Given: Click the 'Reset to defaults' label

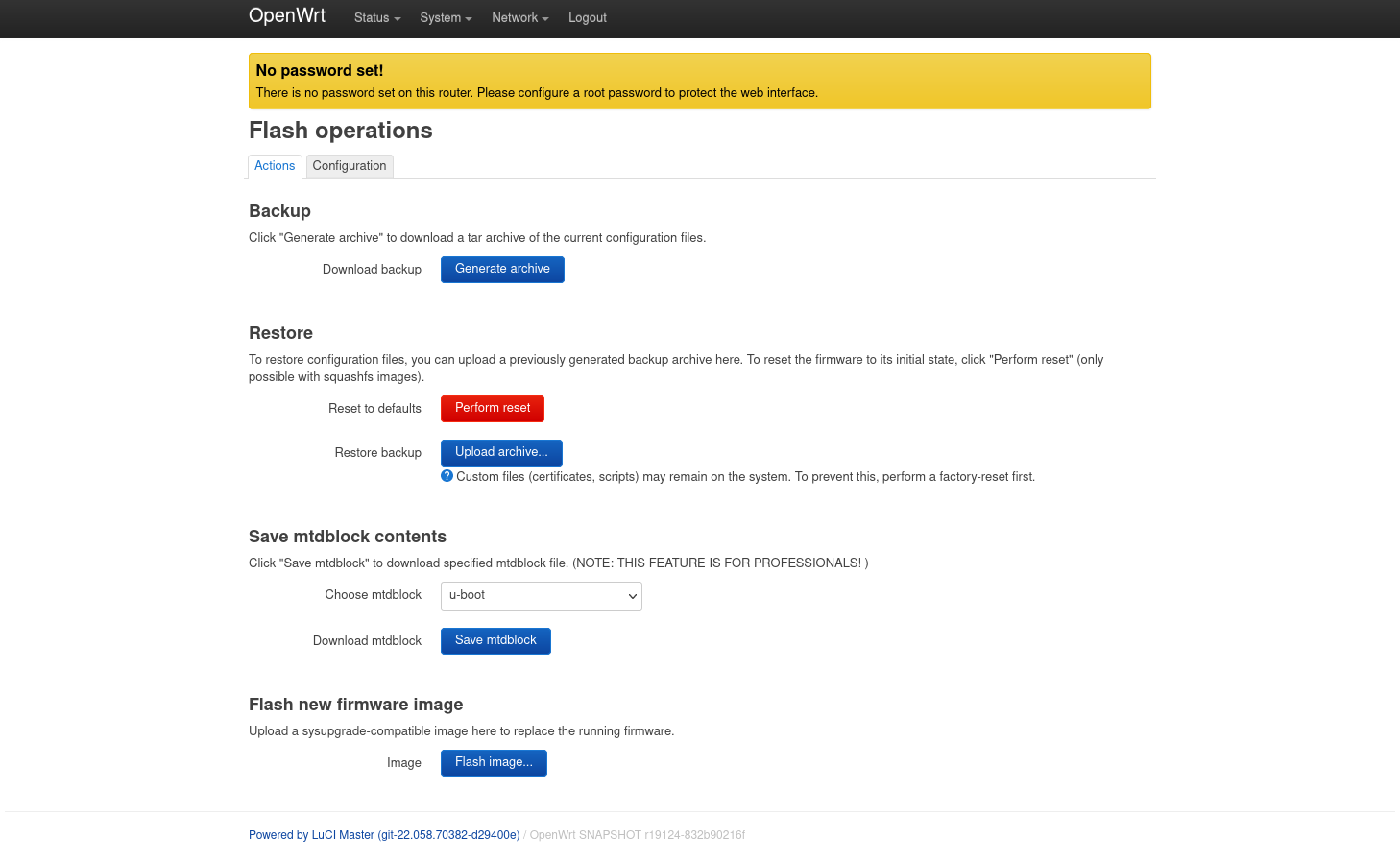Looking at the screenshot, I should click(374, 409).
